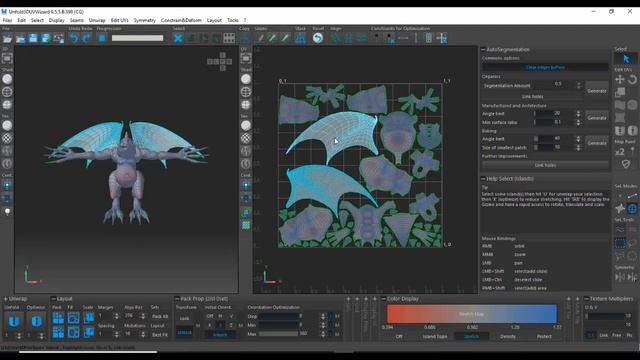
Task: Collapse the Pack Prop panel
Action: coord(177,299)
